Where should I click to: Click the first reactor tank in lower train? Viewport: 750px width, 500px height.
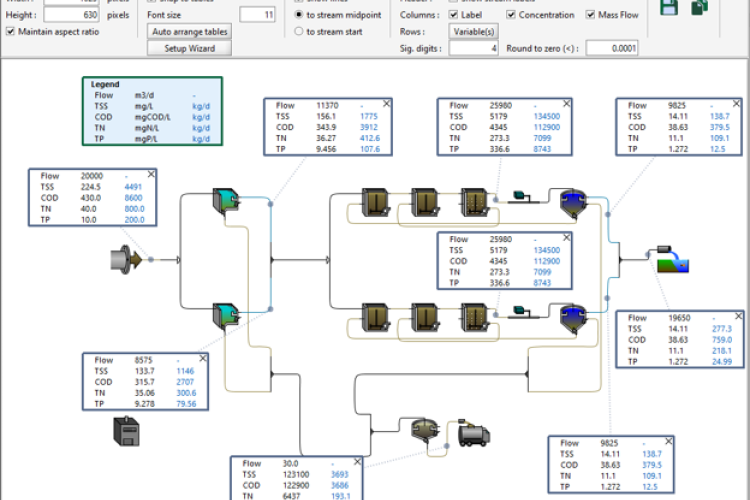click(375, 317)
